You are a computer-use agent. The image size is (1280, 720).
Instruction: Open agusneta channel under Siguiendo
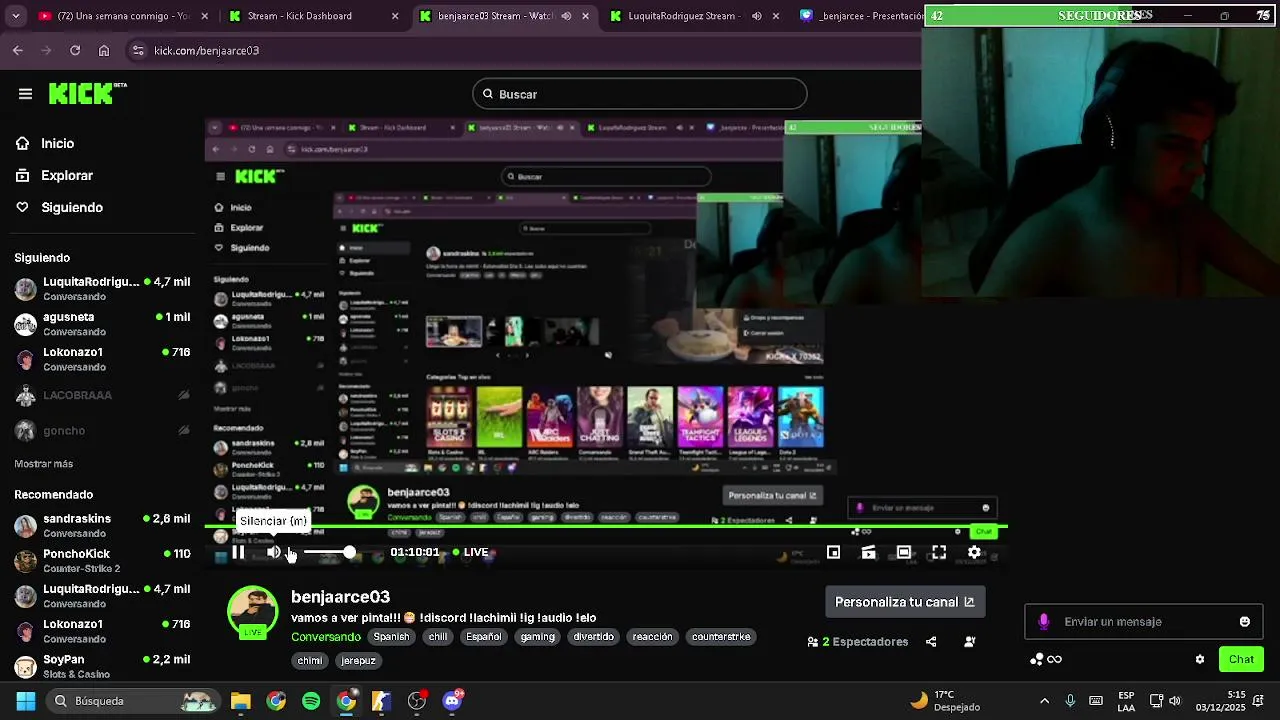[x=102, y=324]
